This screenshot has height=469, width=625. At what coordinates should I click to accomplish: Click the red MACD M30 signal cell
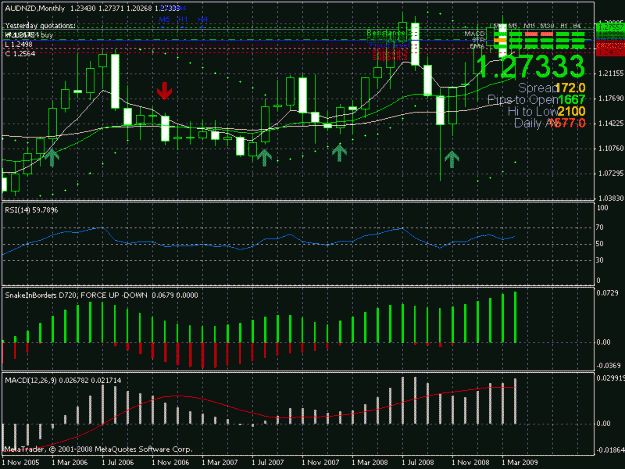coord(546,34)
